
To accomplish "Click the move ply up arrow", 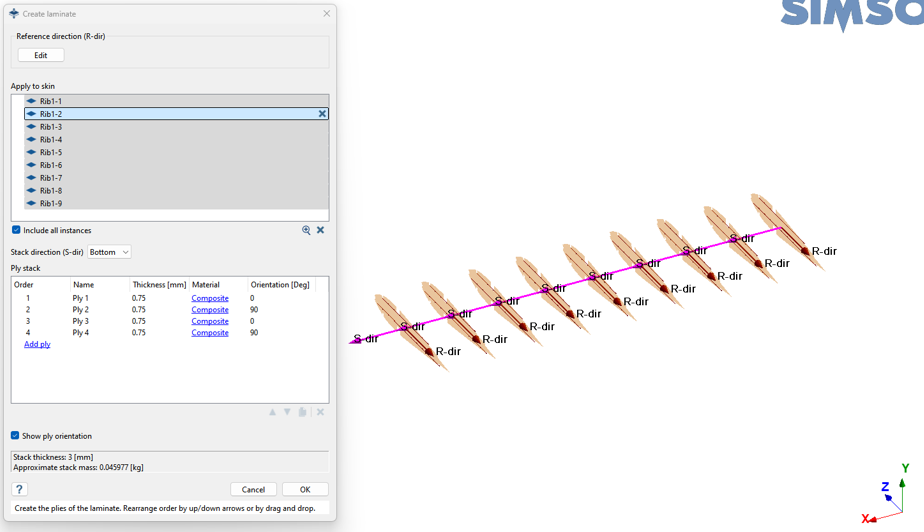I will tap(272, 412).
